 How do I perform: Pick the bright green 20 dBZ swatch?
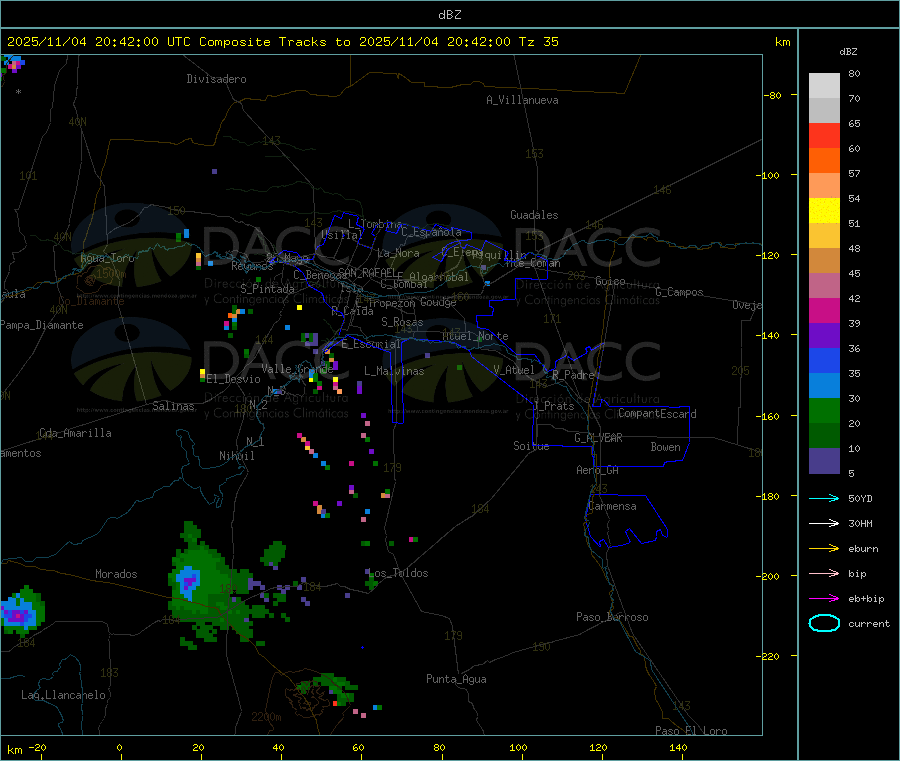pyautogui.click(x=824, y=410)
